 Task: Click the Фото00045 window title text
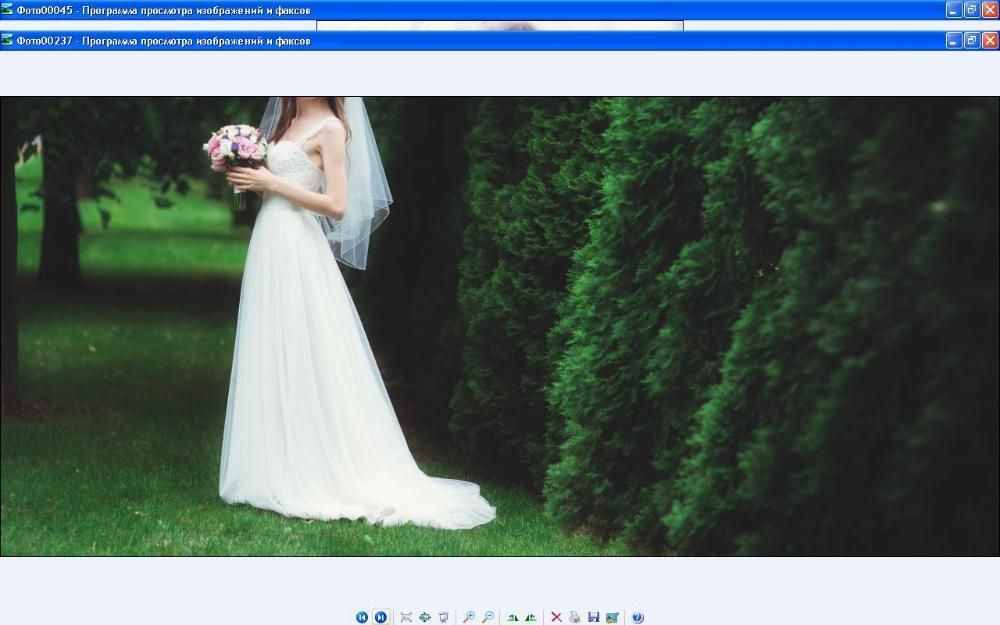[163, 10]
